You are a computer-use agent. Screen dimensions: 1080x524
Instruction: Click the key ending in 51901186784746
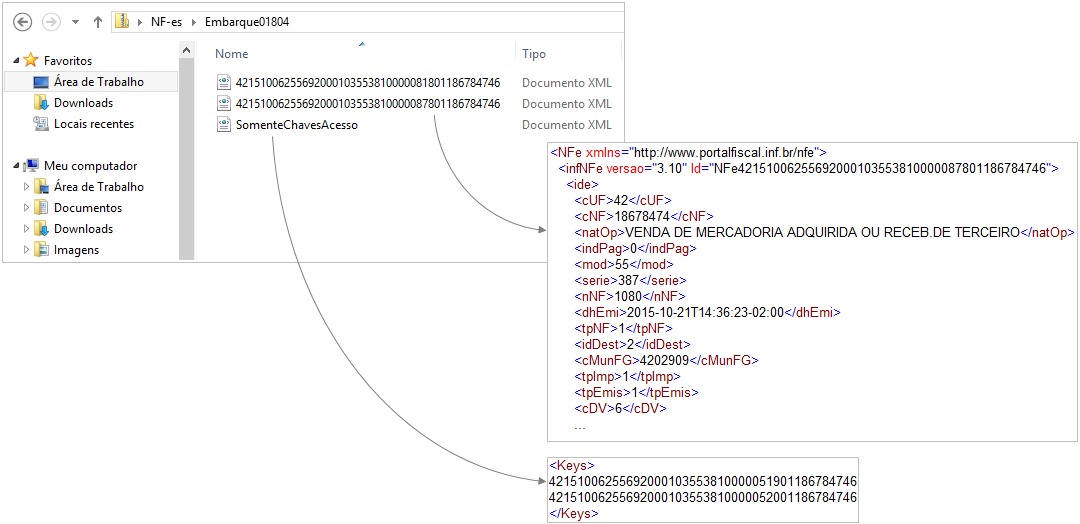tap(703, 481)
